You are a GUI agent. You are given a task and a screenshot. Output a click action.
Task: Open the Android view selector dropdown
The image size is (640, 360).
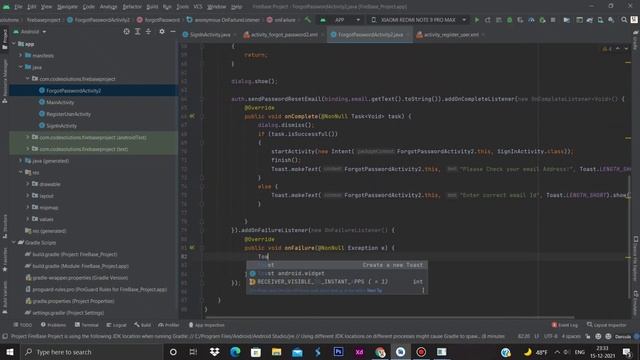[x=30, y=31]
